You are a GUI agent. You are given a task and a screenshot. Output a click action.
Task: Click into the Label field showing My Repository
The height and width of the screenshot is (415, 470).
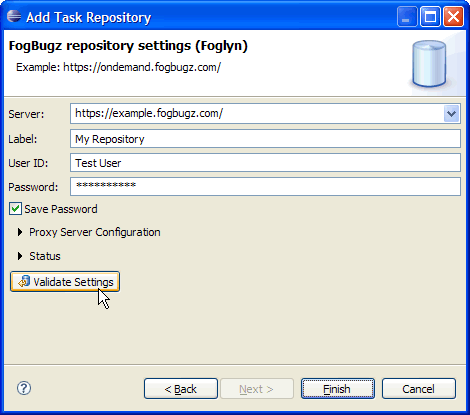tap(265, 139)
